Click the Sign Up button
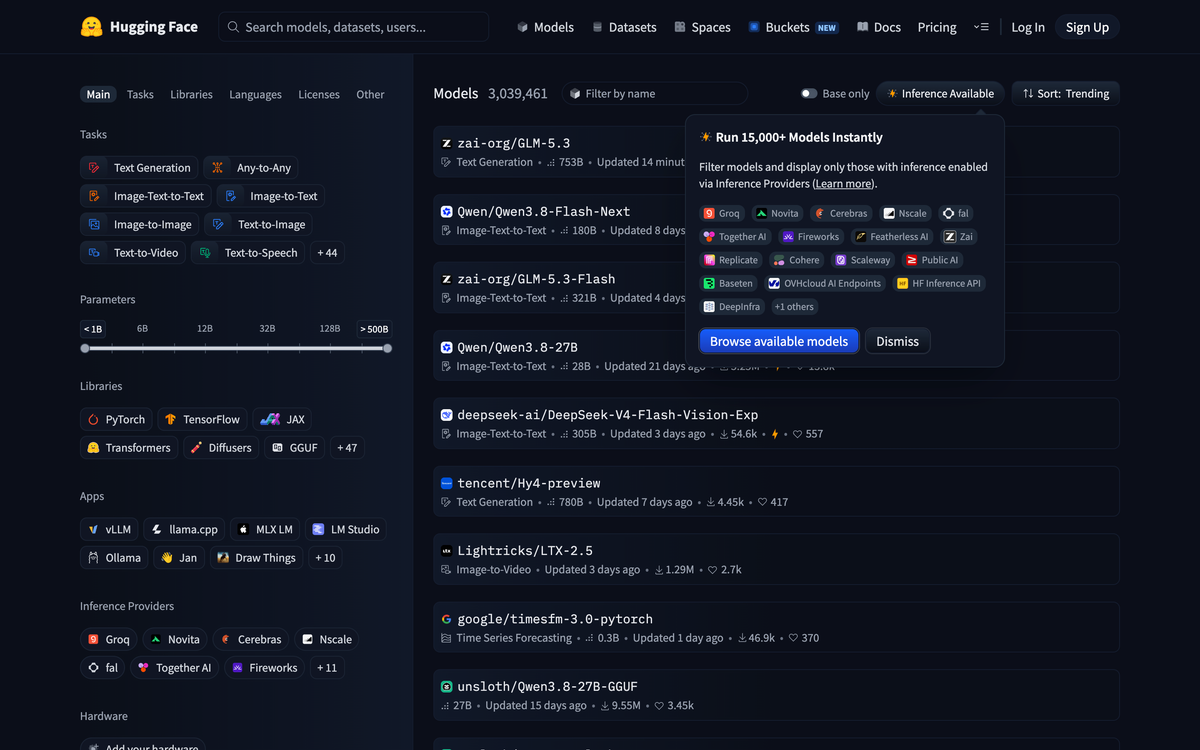Screen dimensions: 1200x750 [1087, 27]
